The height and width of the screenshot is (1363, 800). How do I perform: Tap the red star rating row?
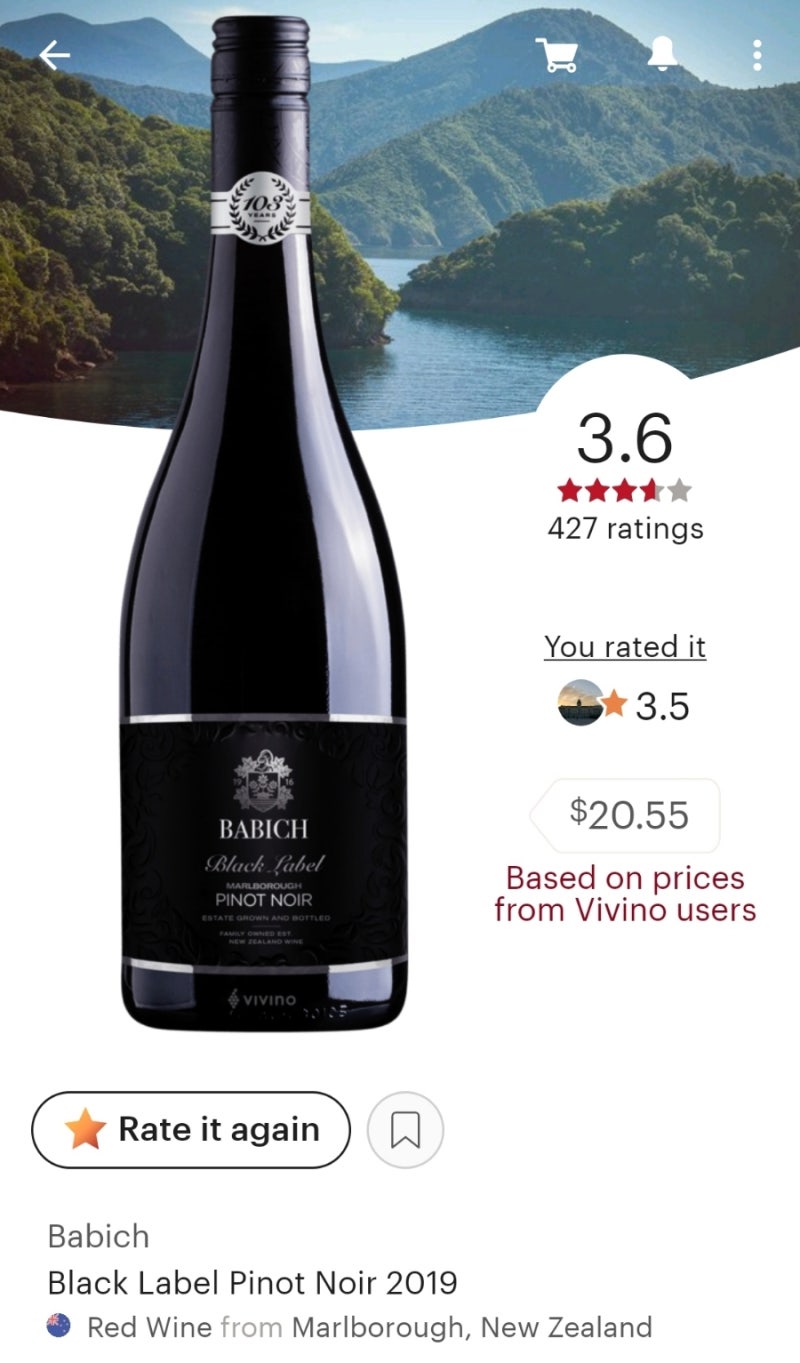(x=625, y=490)
